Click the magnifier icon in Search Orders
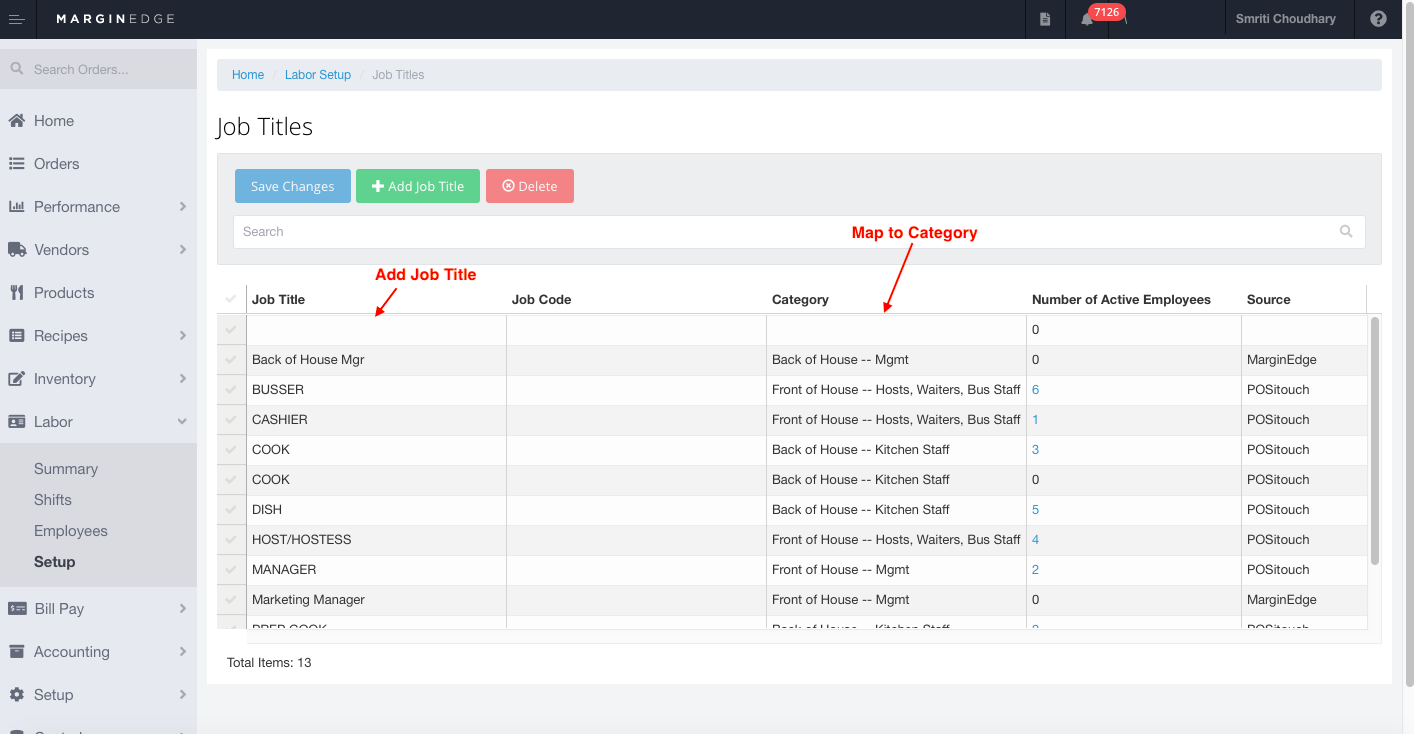The image size is (1414, 734). point(16,69)
